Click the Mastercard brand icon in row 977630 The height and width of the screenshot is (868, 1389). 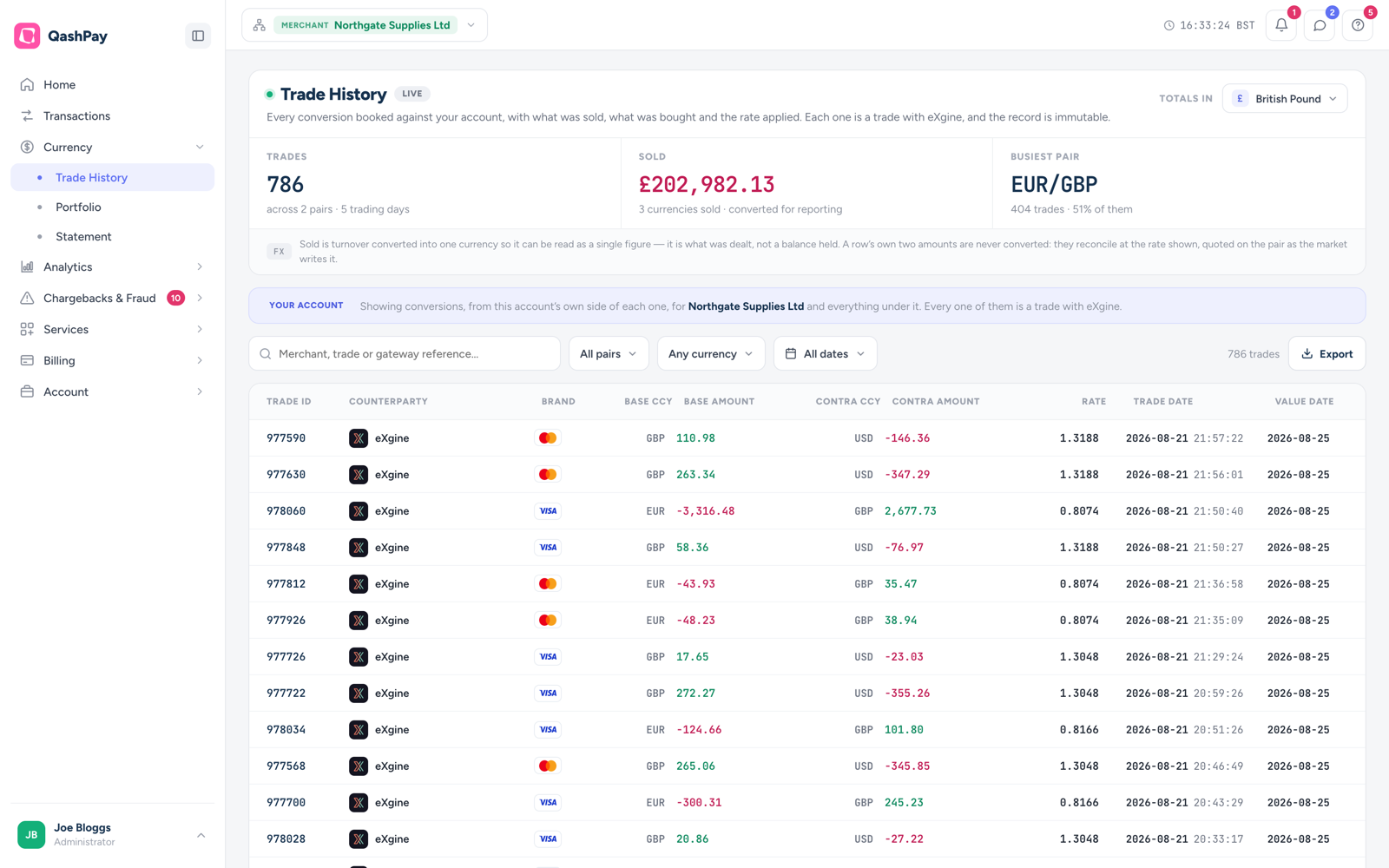point(548,475)
